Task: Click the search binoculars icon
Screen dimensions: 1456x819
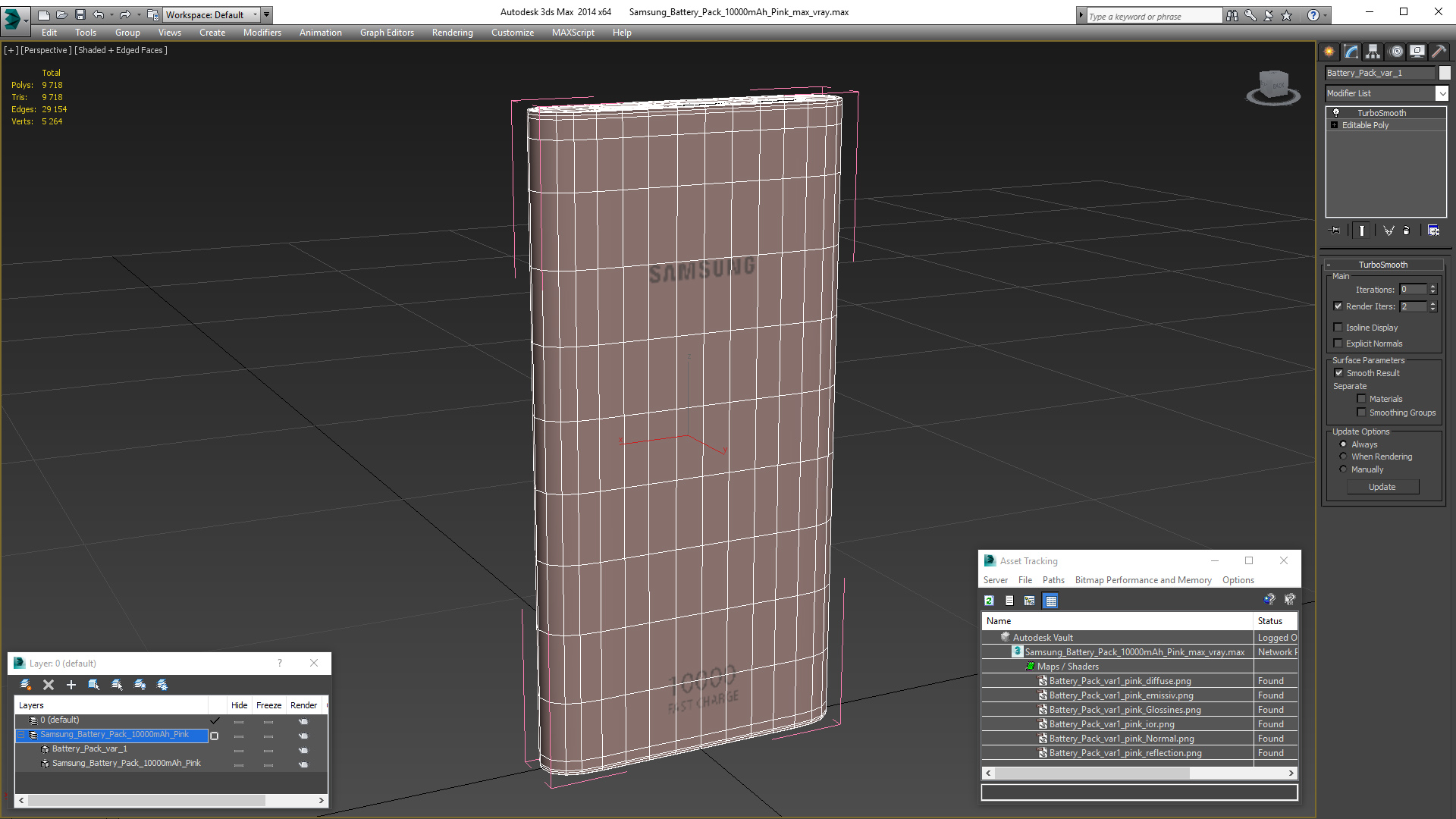Action: click(x=1232, y=15)
